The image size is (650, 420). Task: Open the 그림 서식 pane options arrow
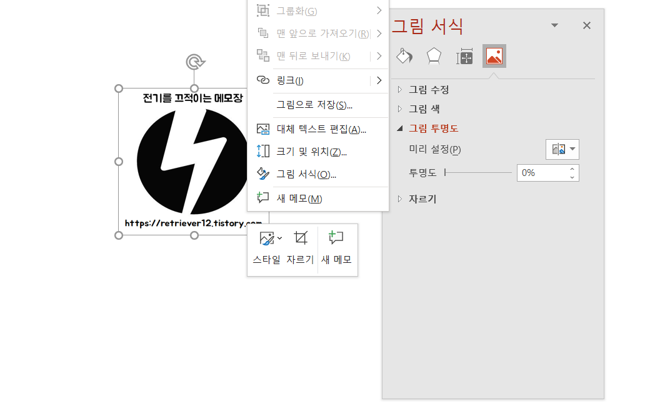(555, 25)
